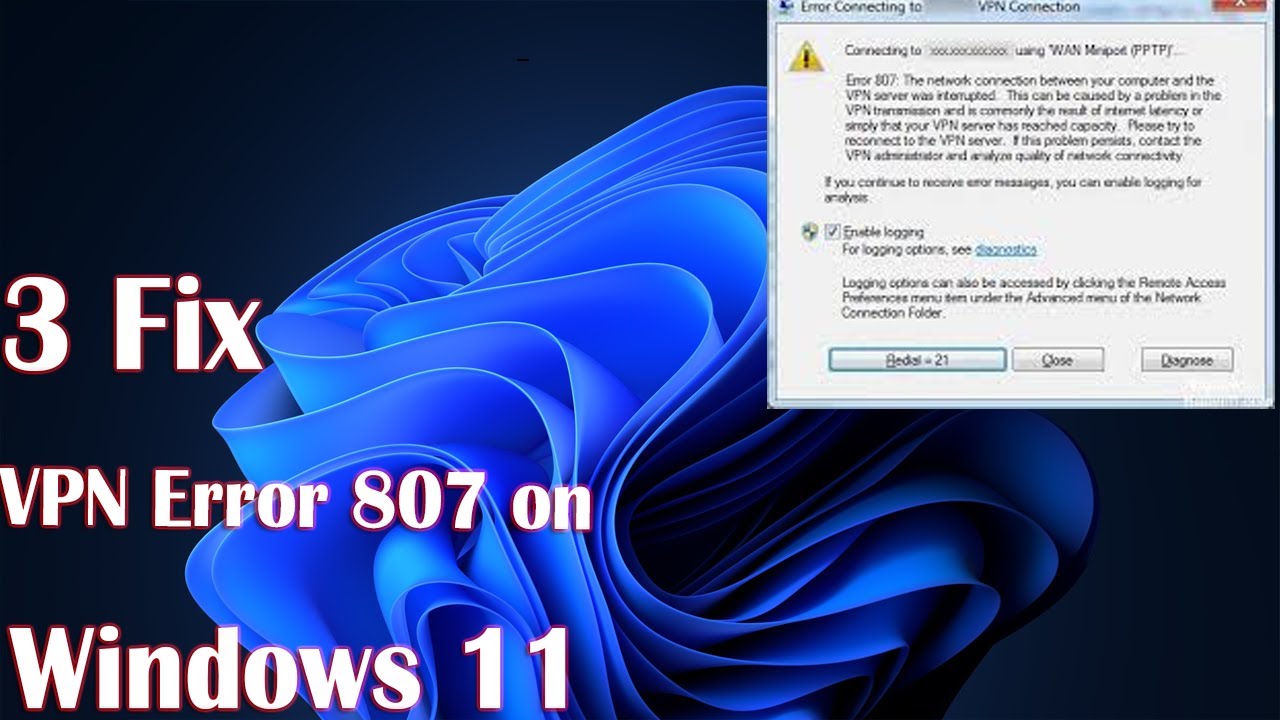Toggle the Enable logging checkbox
1280x720 pixels.
pyautogui.click(x=832, y=232)
